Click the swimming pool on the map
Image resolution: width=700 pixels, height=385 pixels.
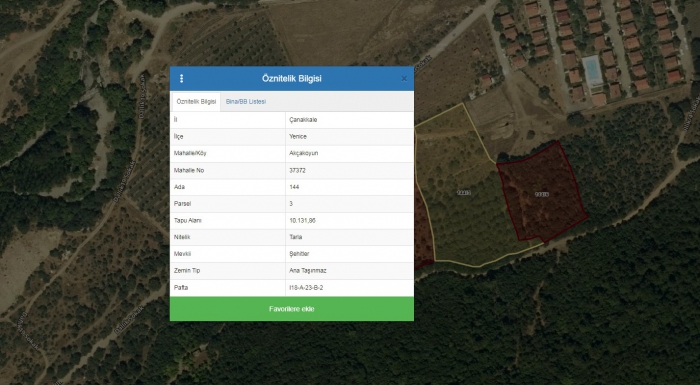(x=593, y=71)
